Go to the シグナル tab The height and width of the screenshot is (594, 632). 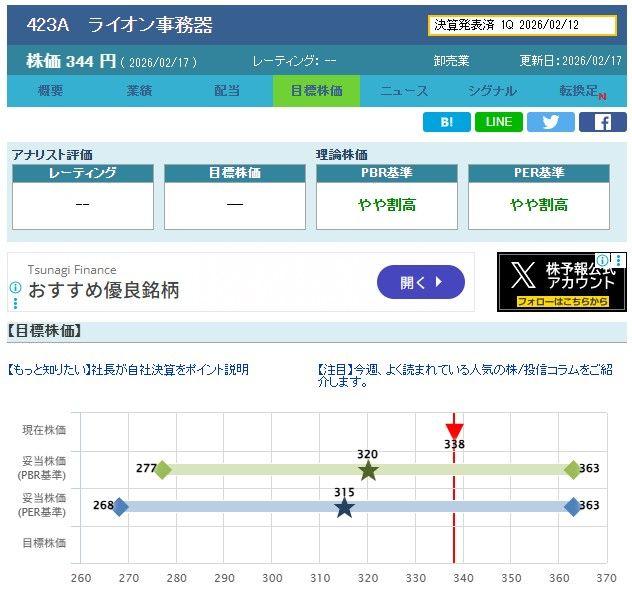coord(492,91)
